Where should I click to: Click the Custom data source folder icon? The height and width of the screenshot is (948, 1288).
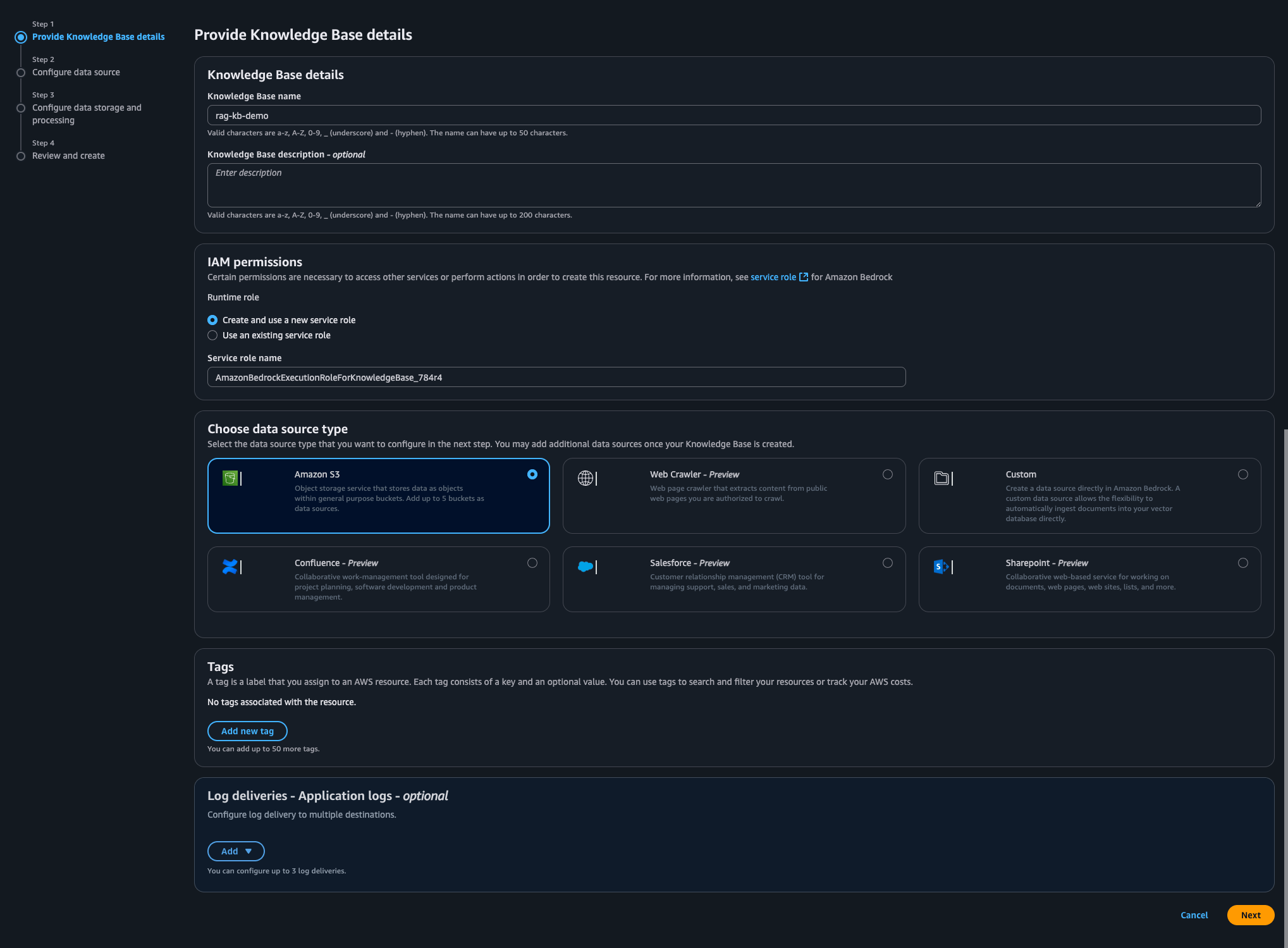[x=943, y=478]
